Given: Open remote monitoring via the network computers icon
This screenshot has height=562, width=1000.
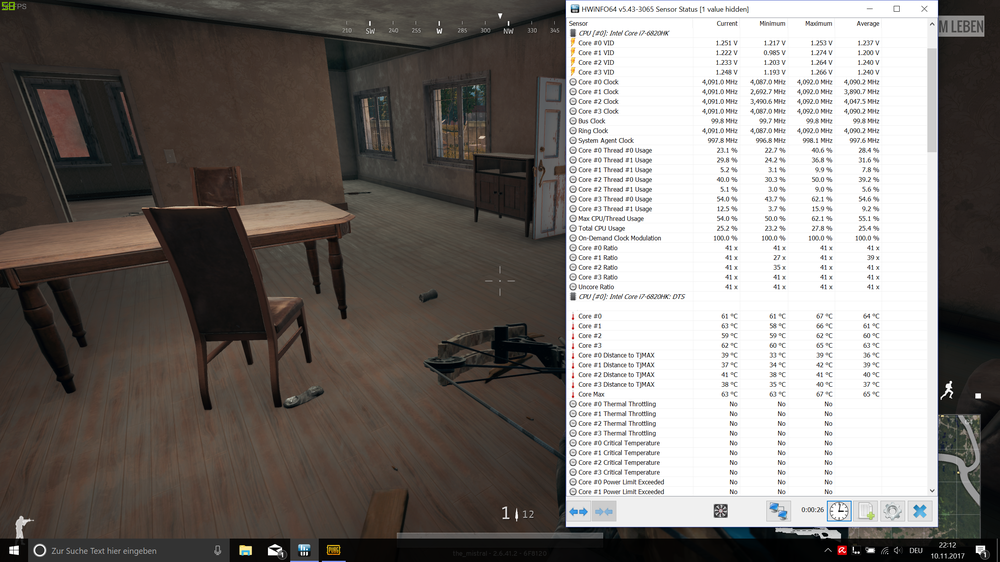Looking at the screenshot, I should click(x=777, y=511).
